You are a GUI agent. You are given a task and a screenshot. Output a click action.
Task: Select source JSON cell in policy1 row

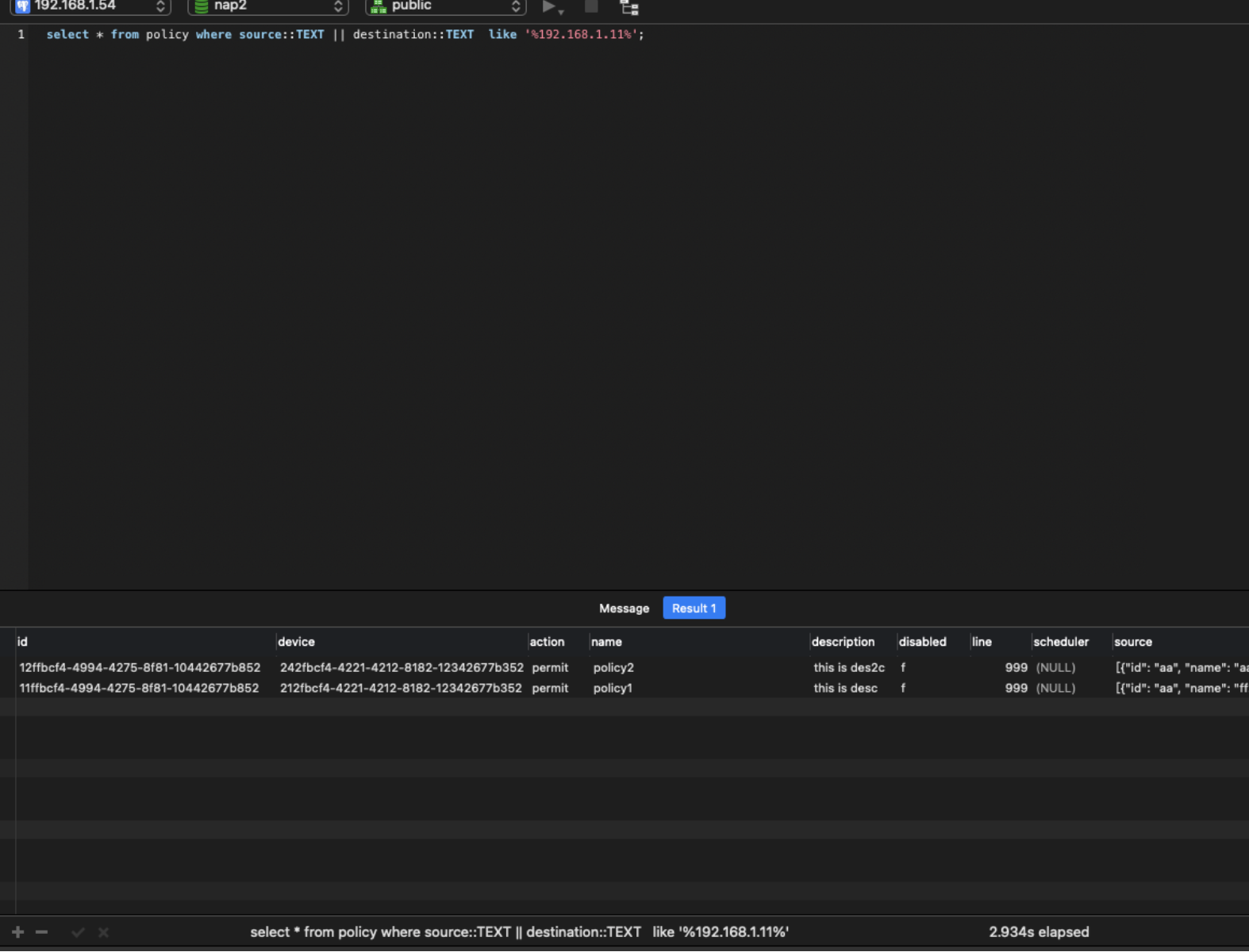point(1182,689)
